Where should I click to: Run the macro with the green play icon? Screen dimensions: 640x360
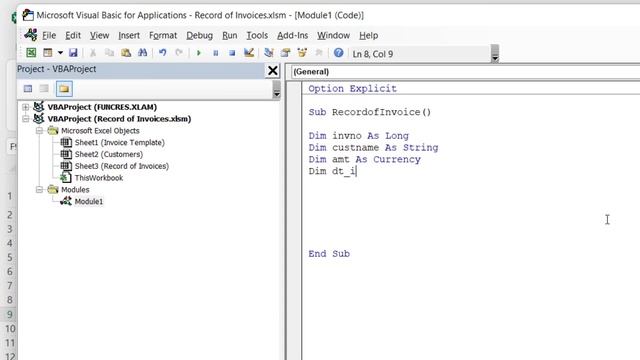click(199, 53)
